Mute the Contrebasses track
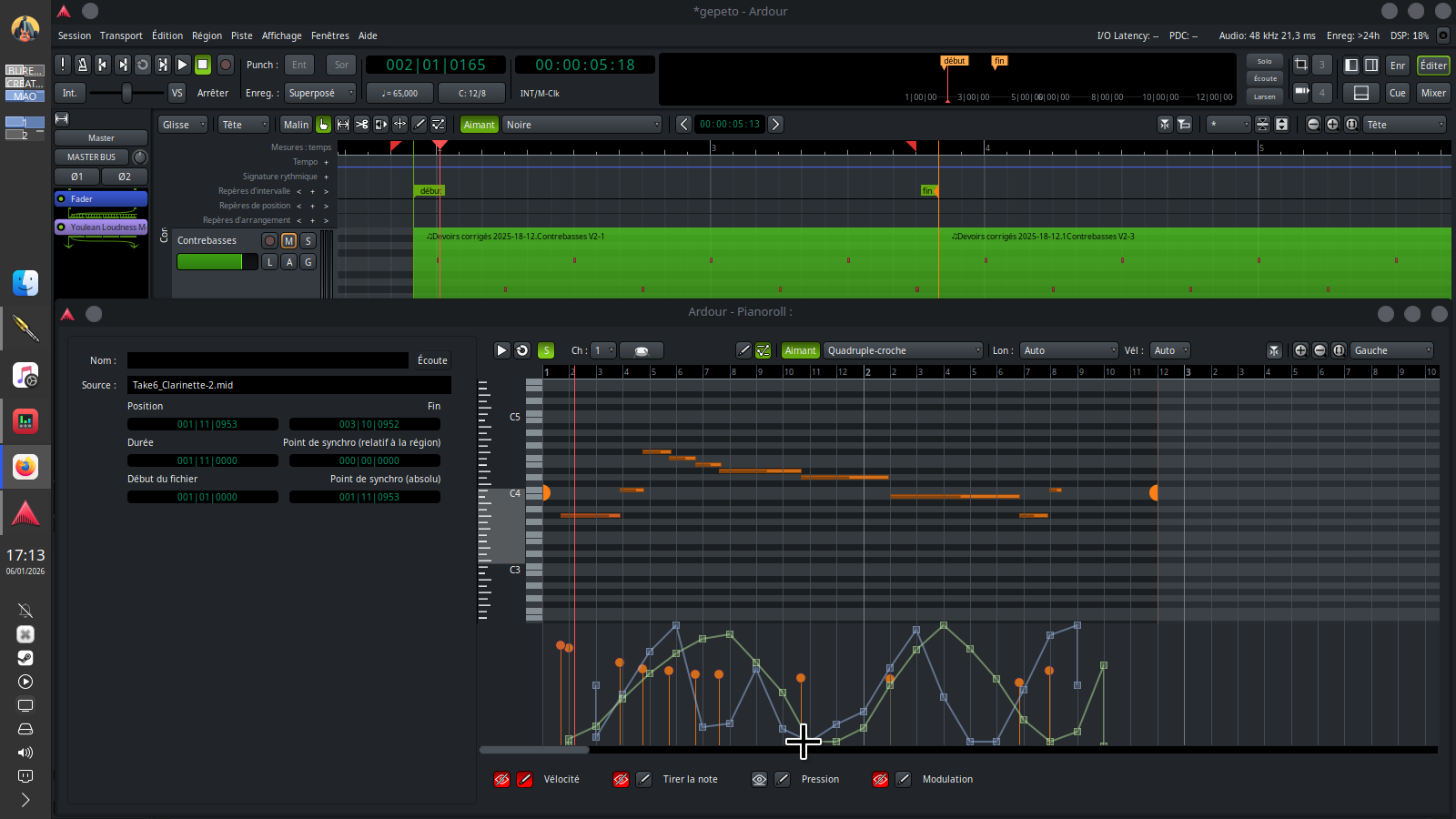 point(288,241)
